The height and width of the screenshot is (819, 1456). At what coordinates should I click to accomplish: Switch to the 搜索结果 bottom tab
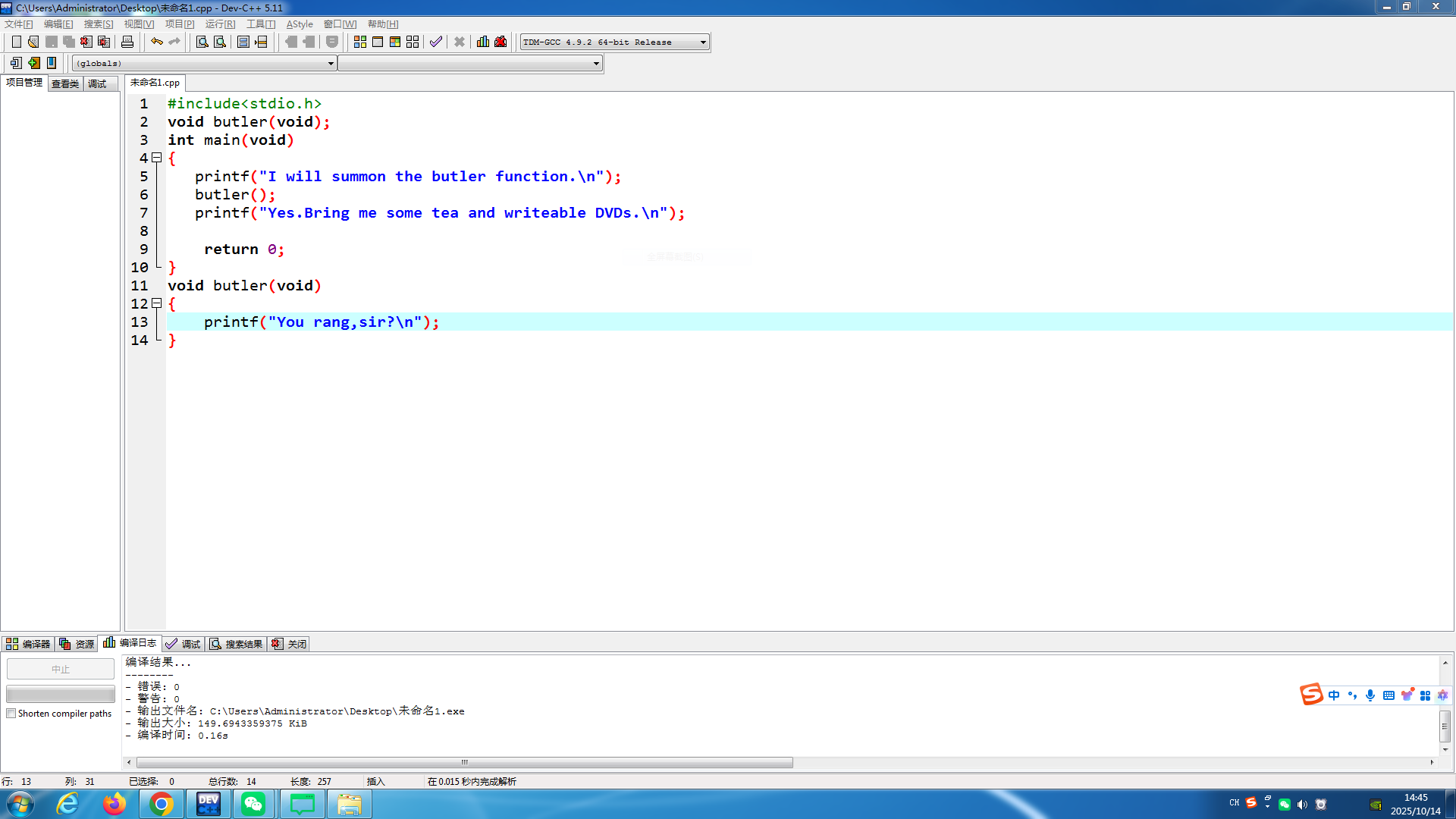click(237, 644)
